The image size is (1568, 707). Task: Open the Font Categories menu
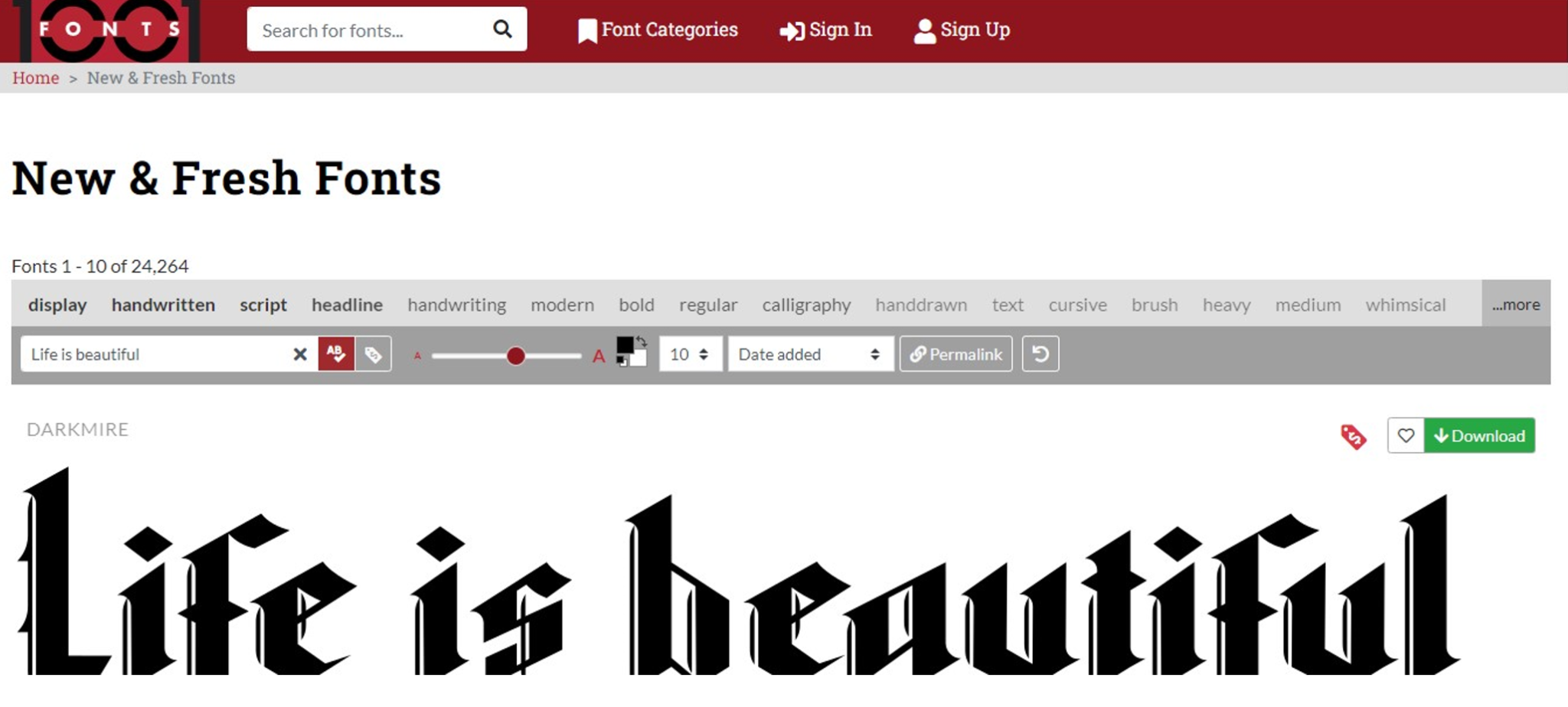658,30
